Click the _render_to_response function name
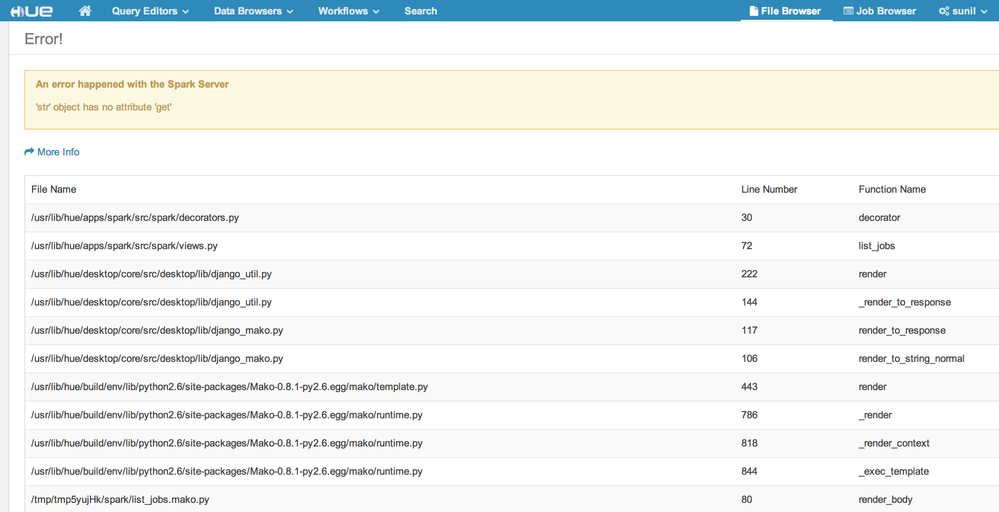 tap(905, 302)
